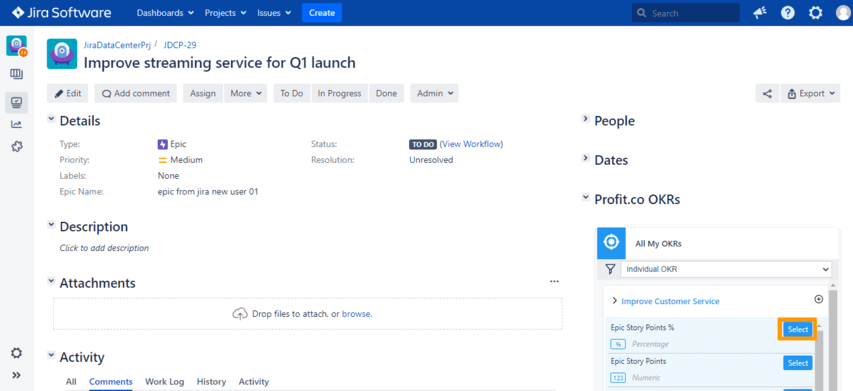This screenshot has height=391, width=853.
Task: Switch to the Comments tab
Action: pos(111,382)
